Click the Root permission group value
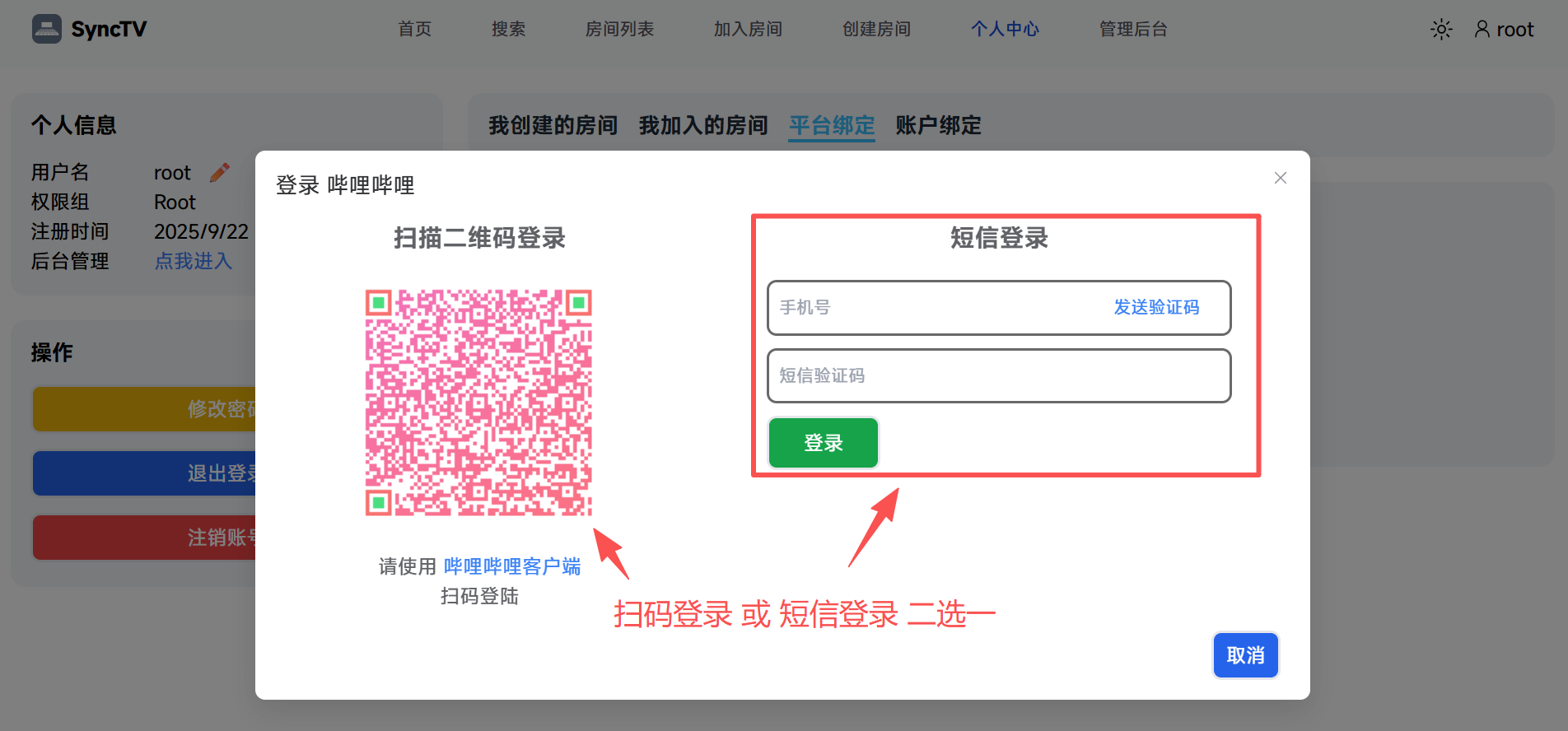 pos(175,202)
